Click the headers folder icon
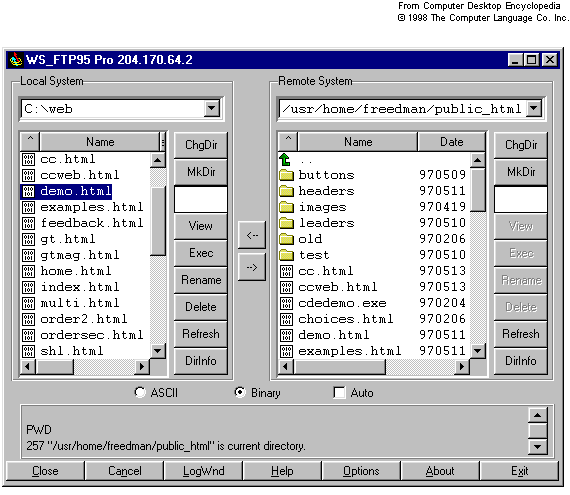The width and height of the screenshot is (570, 495). pyautogui.click(x=286, y=191)
